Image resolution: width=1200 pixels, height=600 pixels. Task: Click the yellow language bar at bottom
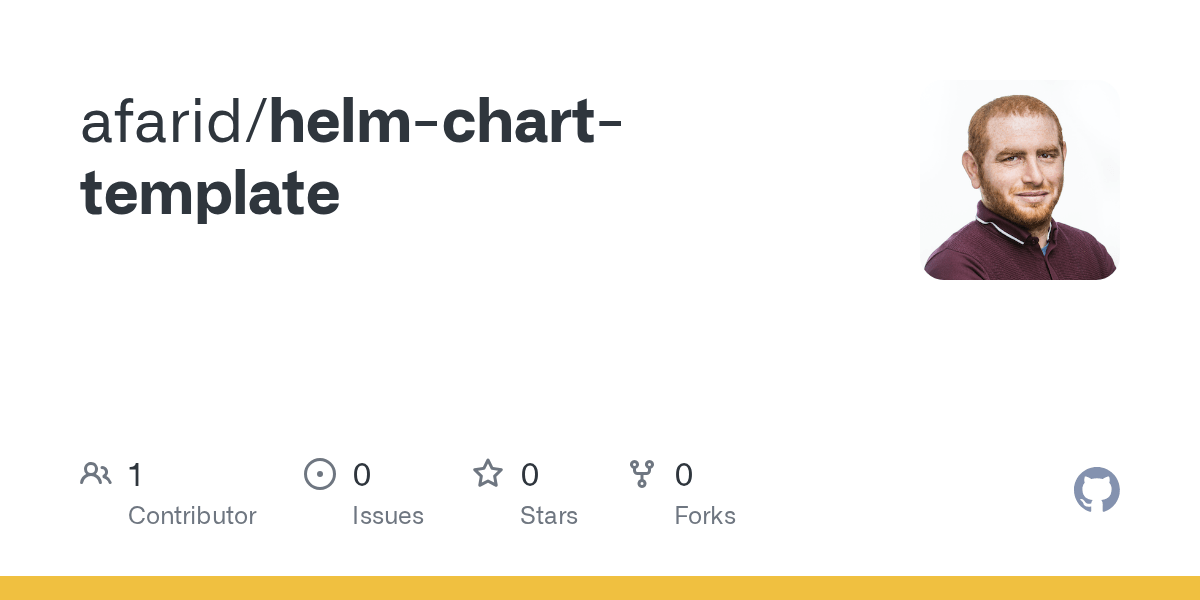pyautogui.click(x=600, y=588)
